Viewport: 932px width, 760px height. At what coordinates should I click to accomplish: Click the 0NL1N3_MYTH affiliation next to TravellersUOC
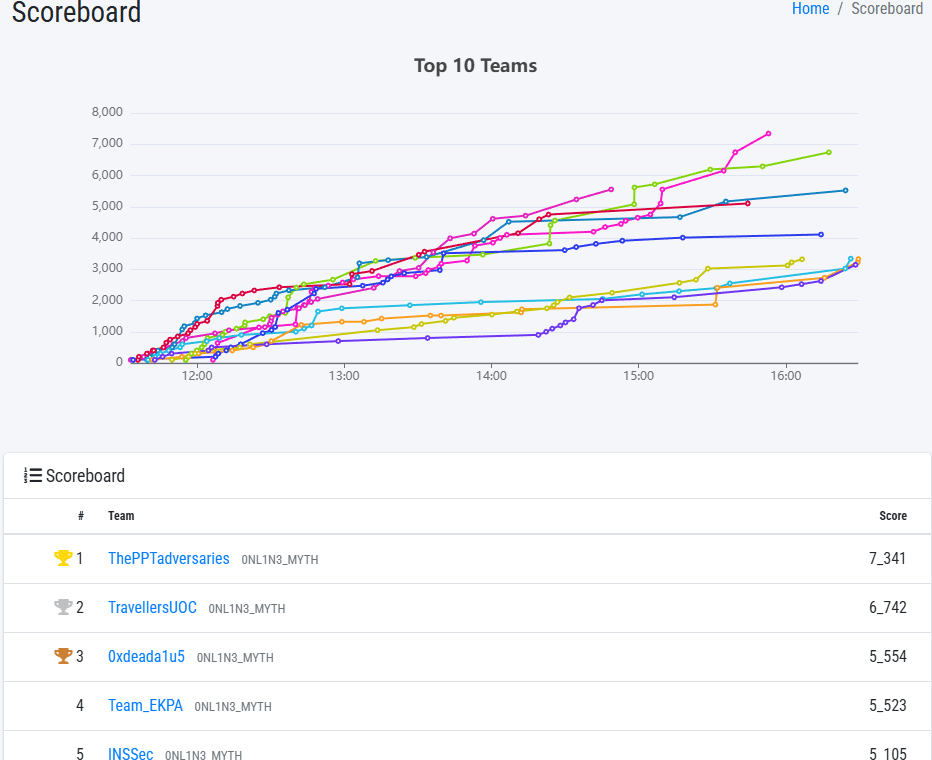[247, 608]
